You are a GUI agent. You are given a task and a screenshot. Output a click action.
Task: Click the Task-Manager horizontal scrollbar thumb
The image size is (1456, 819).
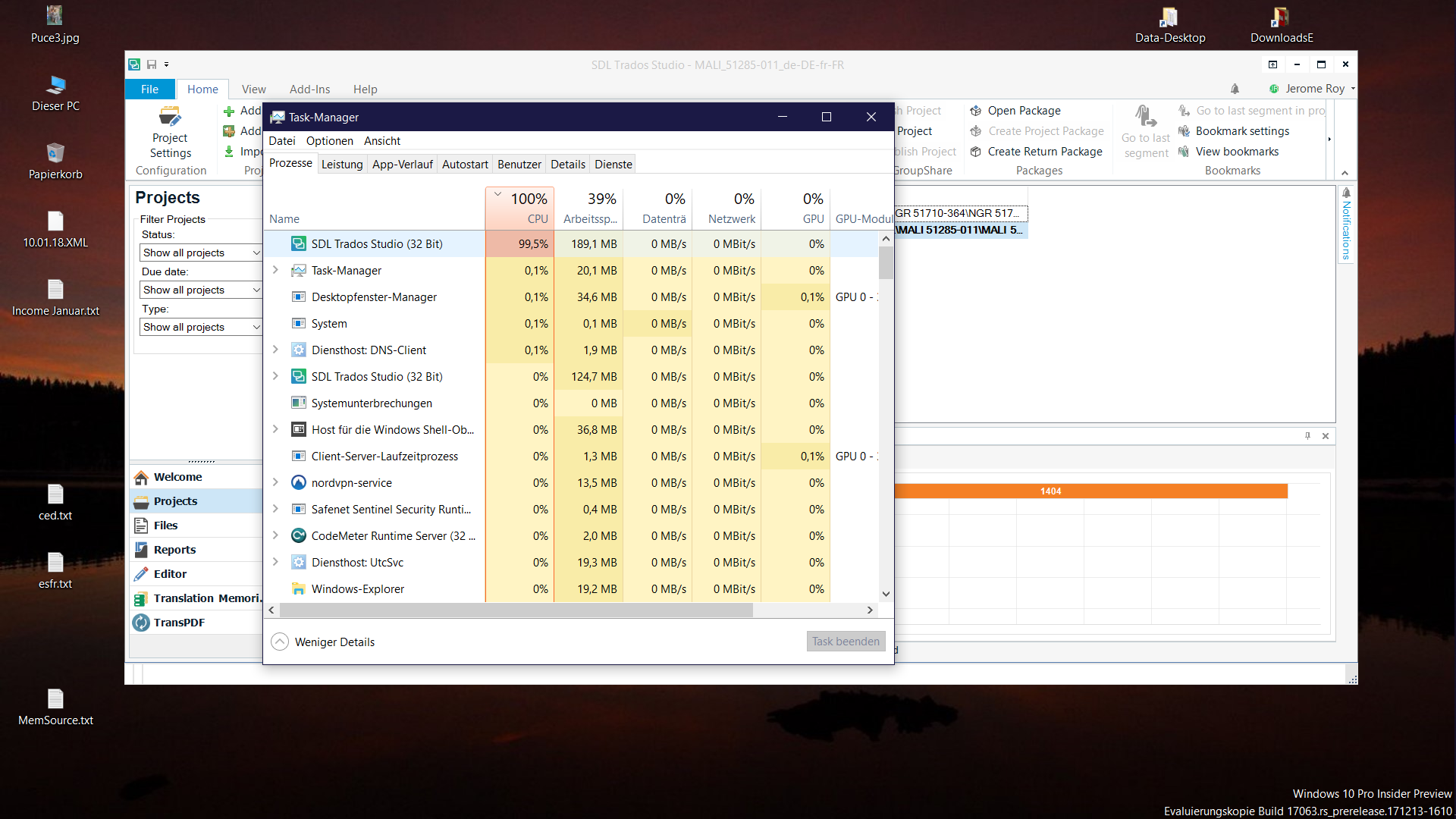pos(516,610)
